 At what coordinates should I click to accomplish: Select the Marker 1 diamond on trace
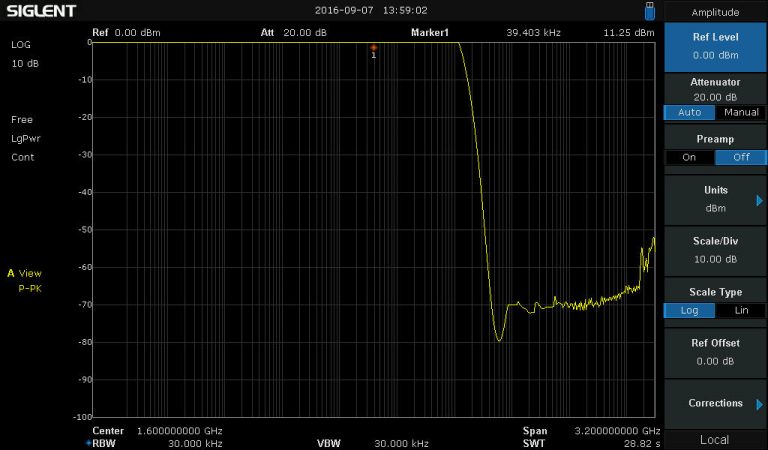(374, 47)
